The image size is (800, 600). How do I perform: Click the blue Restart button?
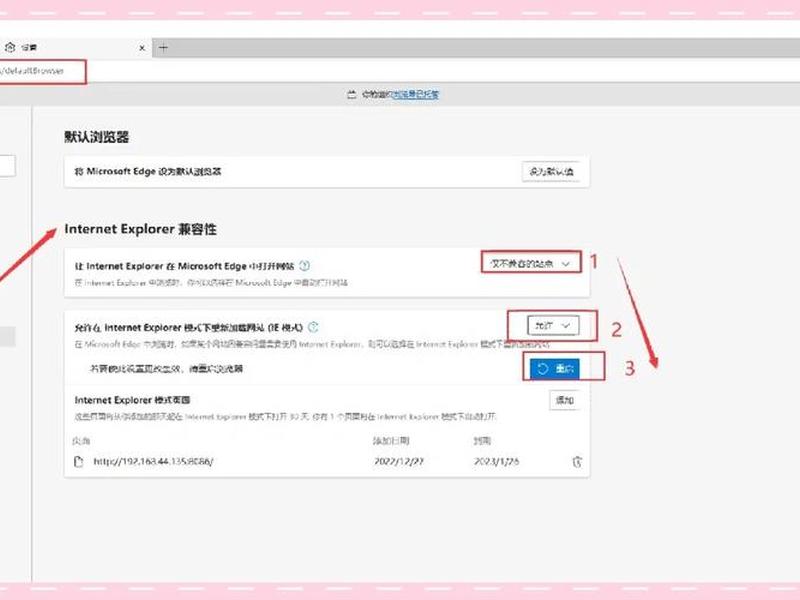pos(555,368)
